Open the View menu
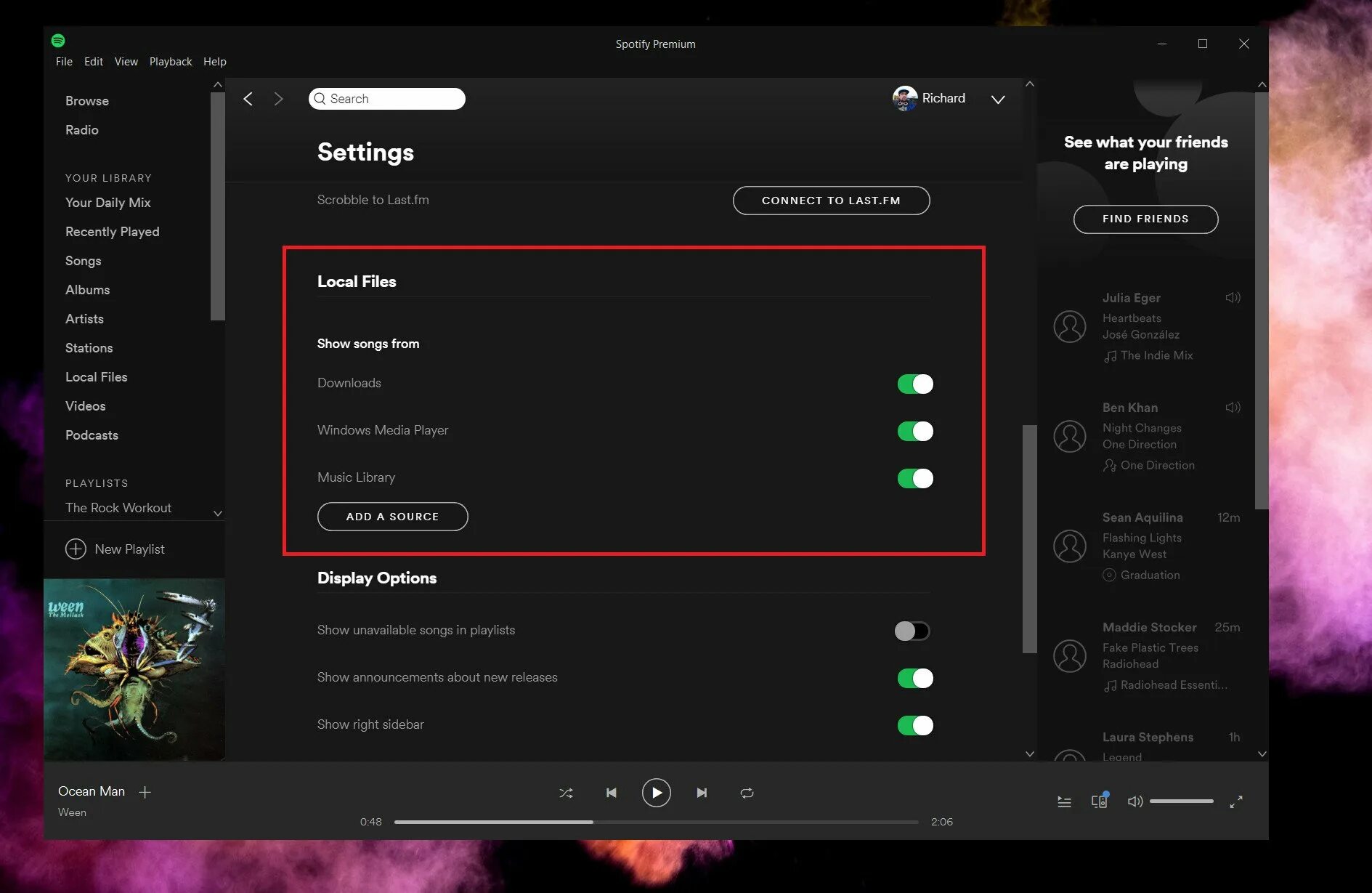The image size is (1372, 893). [x=126, y=62]
